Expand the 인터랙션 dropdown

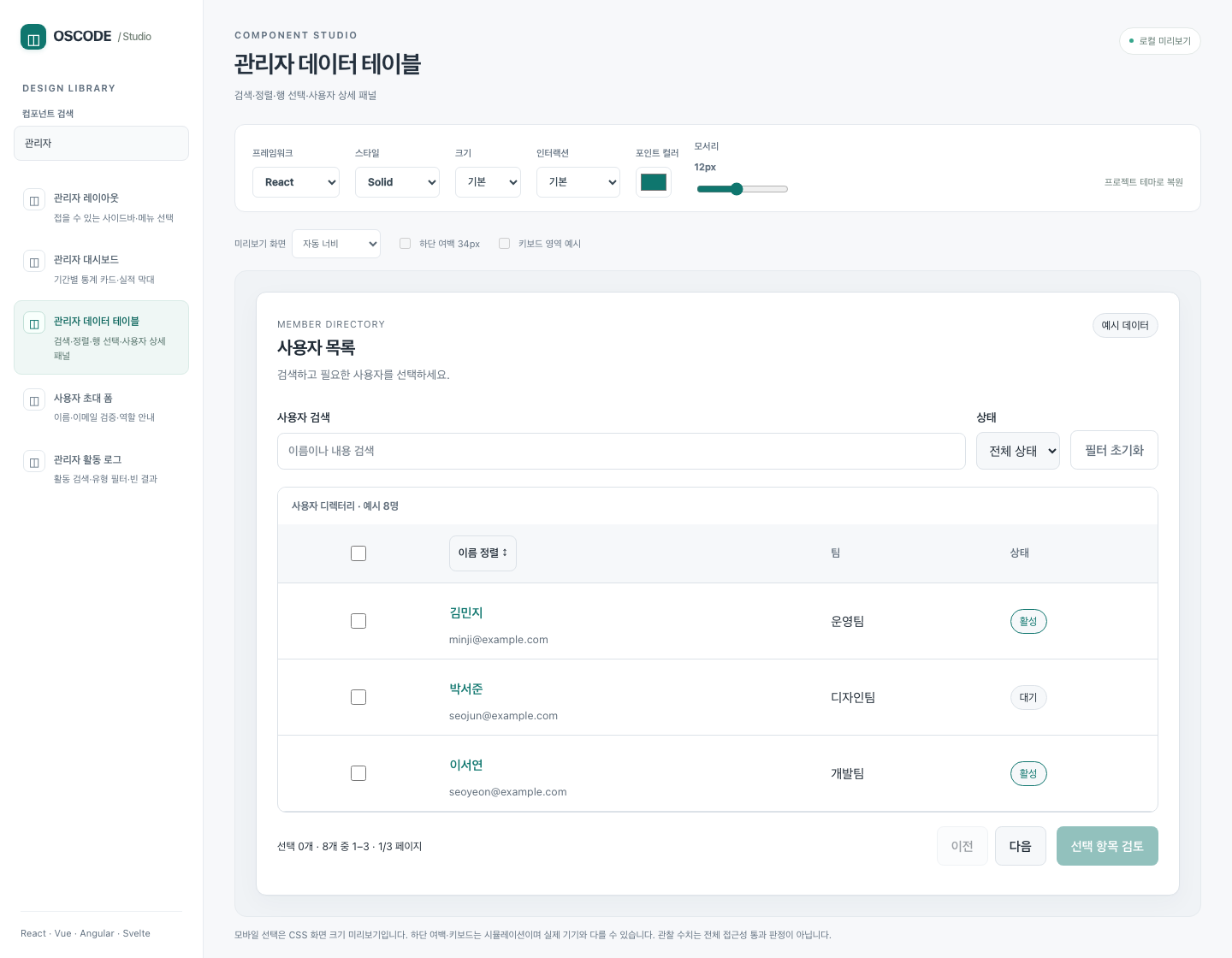click(578, 182)
